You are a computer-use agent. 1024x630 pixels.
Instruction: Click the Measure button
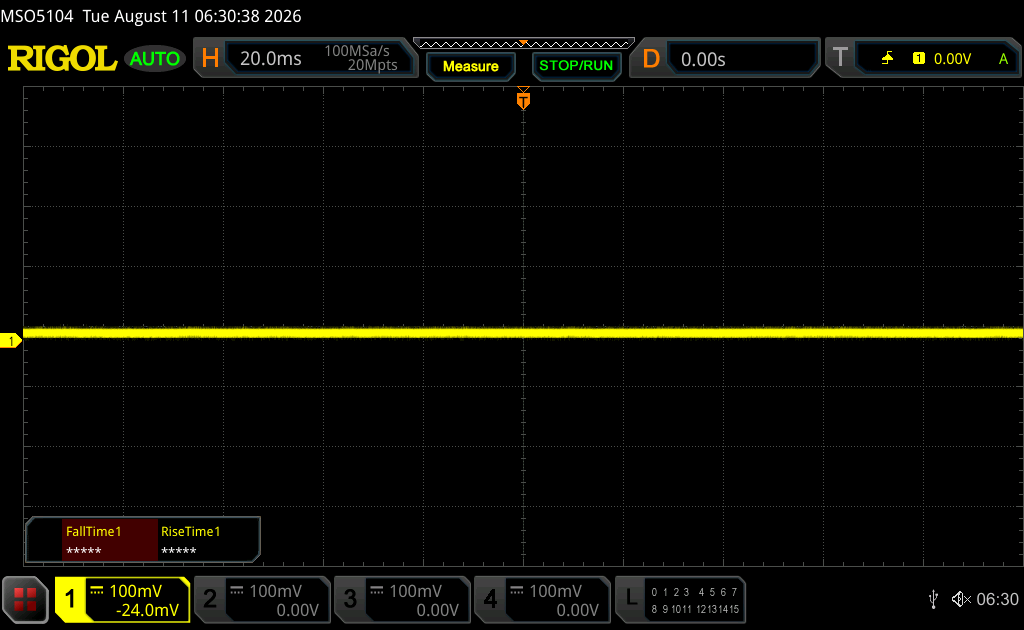[471, 66]
